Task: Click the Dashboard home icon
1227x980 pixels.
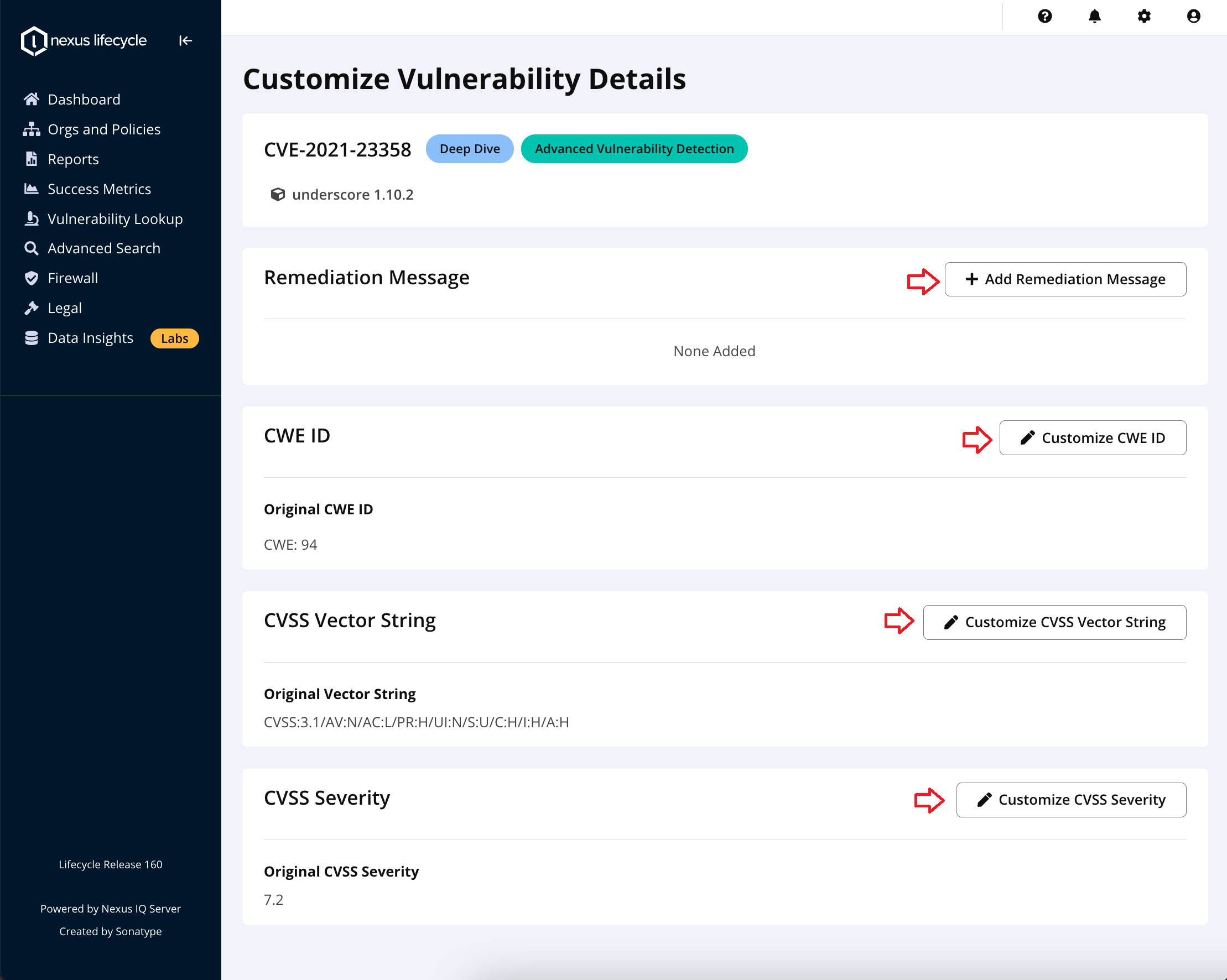Action: pos(32,99)
